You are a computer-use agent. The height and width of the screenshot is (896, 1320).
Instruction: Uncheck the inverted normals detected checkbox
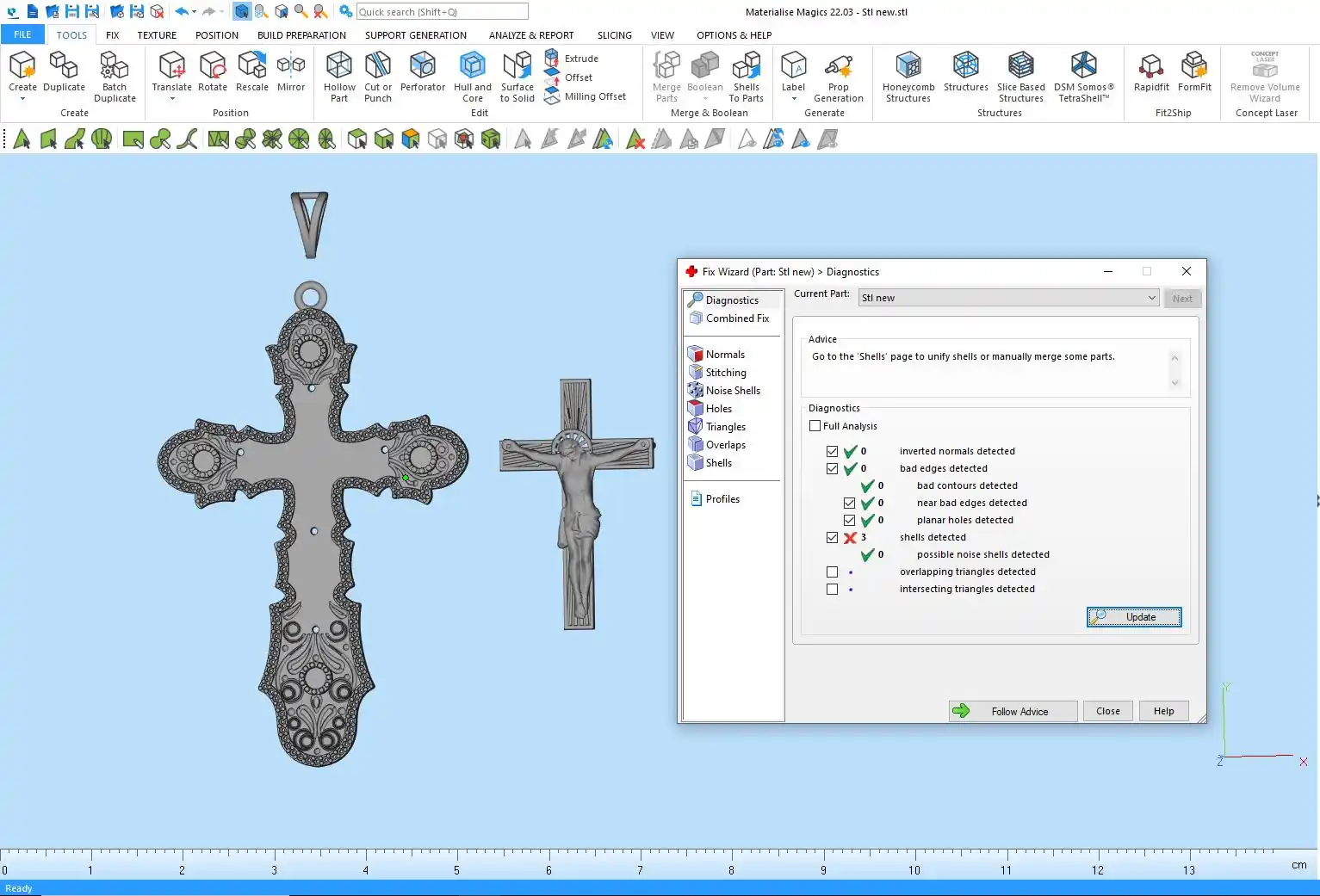tap(832, 452)
